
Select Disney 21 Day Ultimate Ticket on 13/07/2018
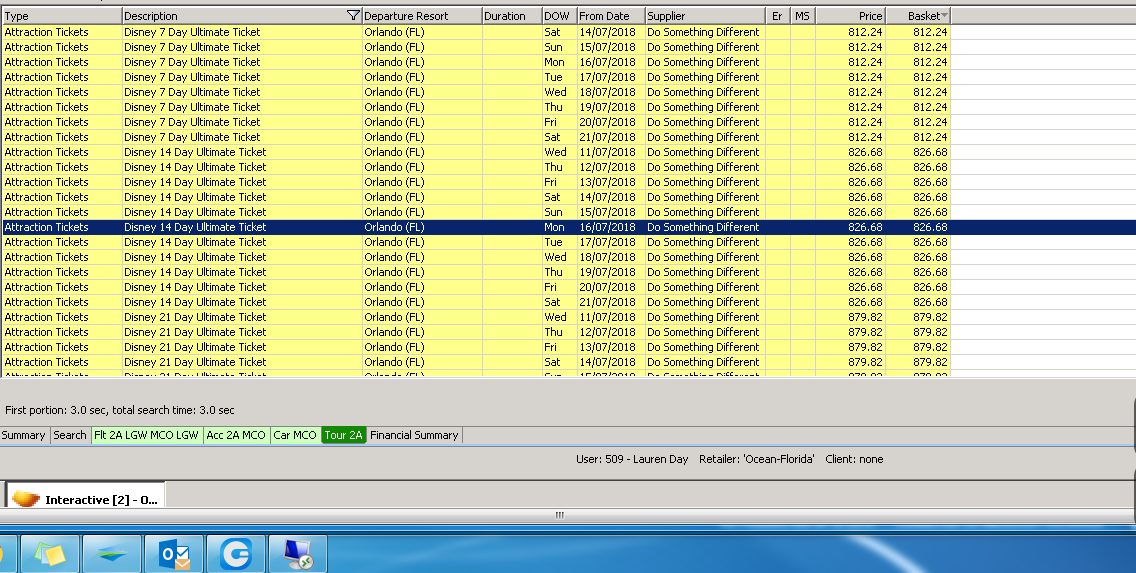[476, 347]
